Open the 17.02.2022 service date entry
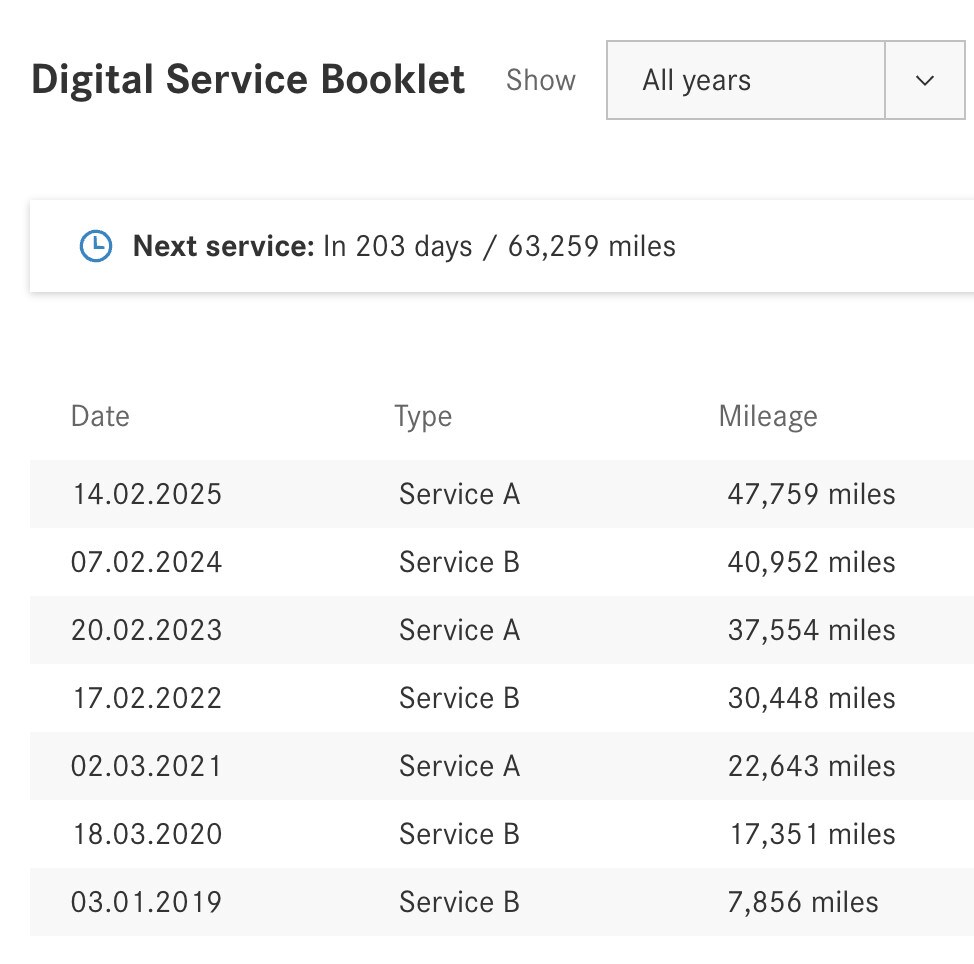This screenshot has height=964, width=974. 146,698
